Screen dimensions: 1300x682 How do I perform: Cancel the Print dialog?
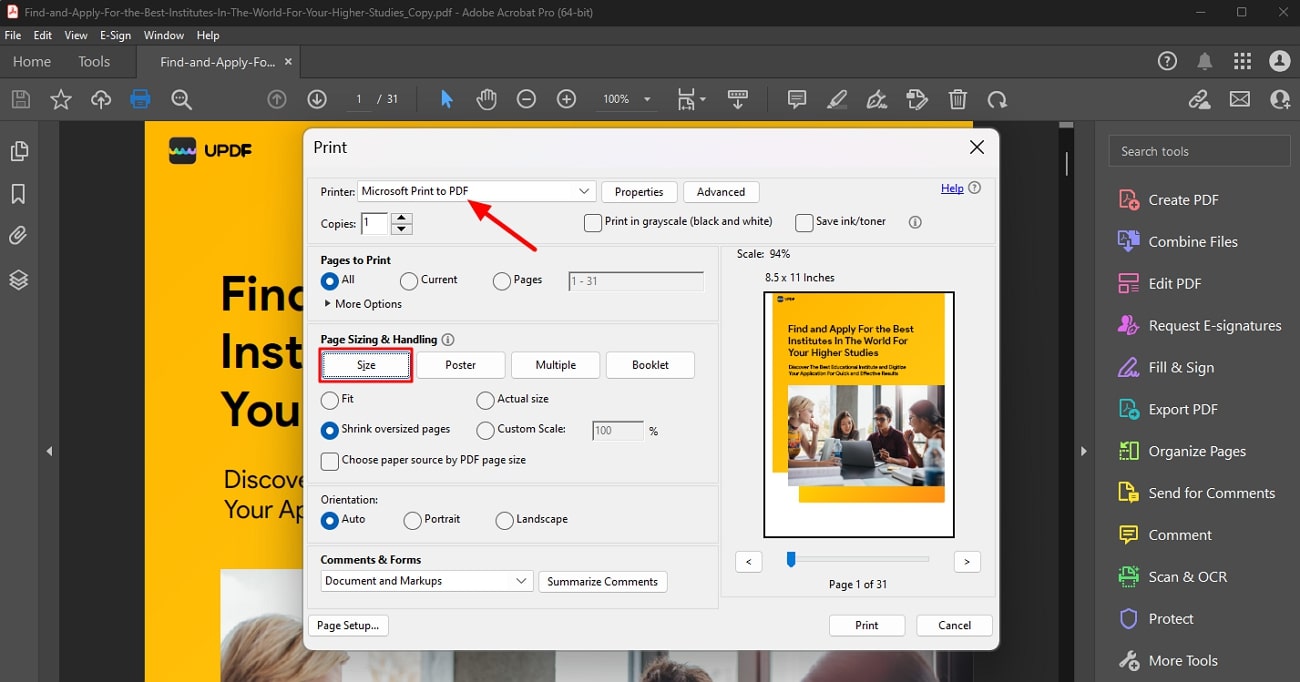coord(955,625)
